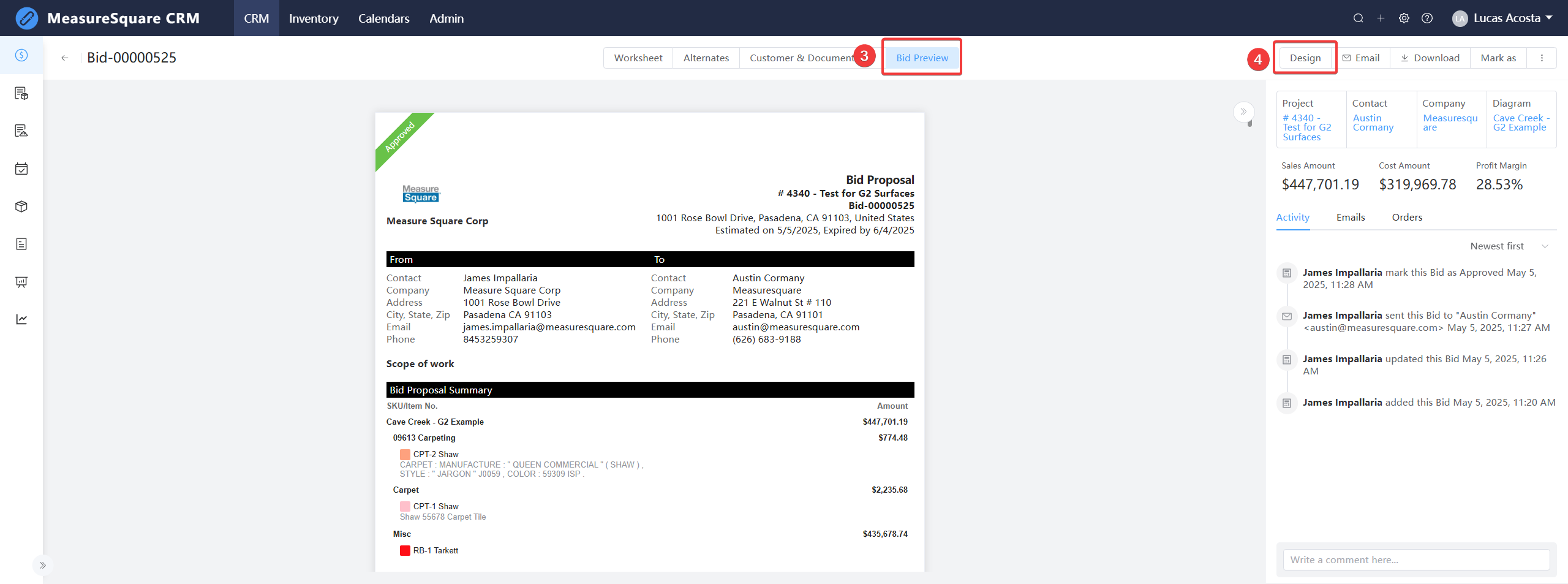Open the dollar-sign bids sidebar icon

21,55
